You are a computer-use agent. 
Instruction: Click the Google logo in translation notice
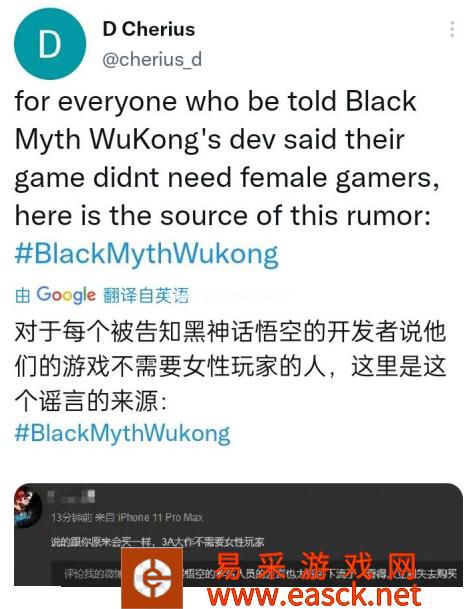[66, 295]
